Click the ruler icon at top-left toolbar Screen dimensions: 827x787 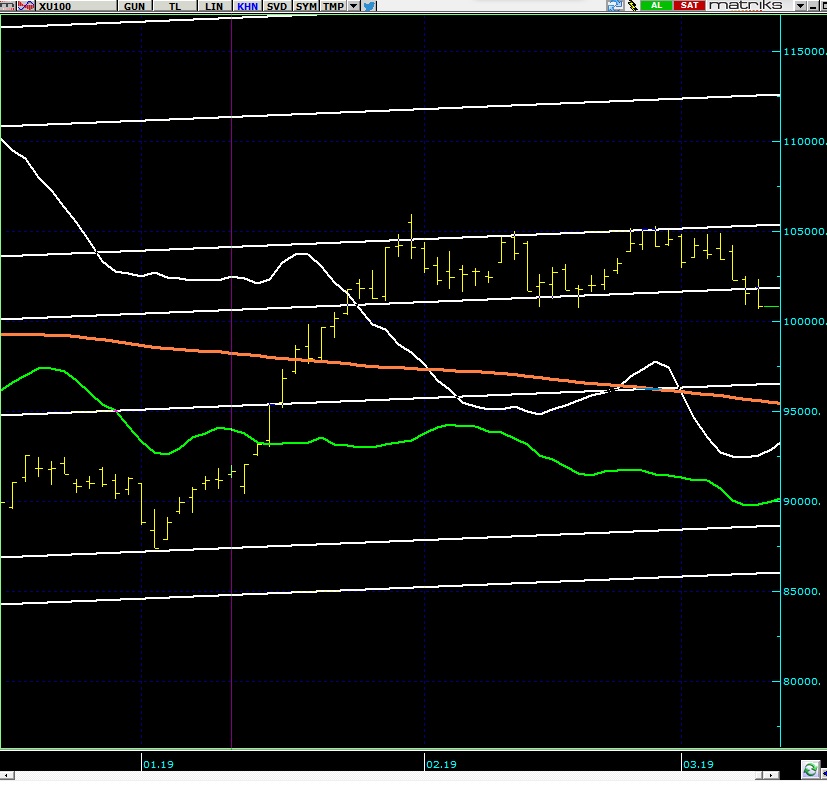[x=7, y=6]
